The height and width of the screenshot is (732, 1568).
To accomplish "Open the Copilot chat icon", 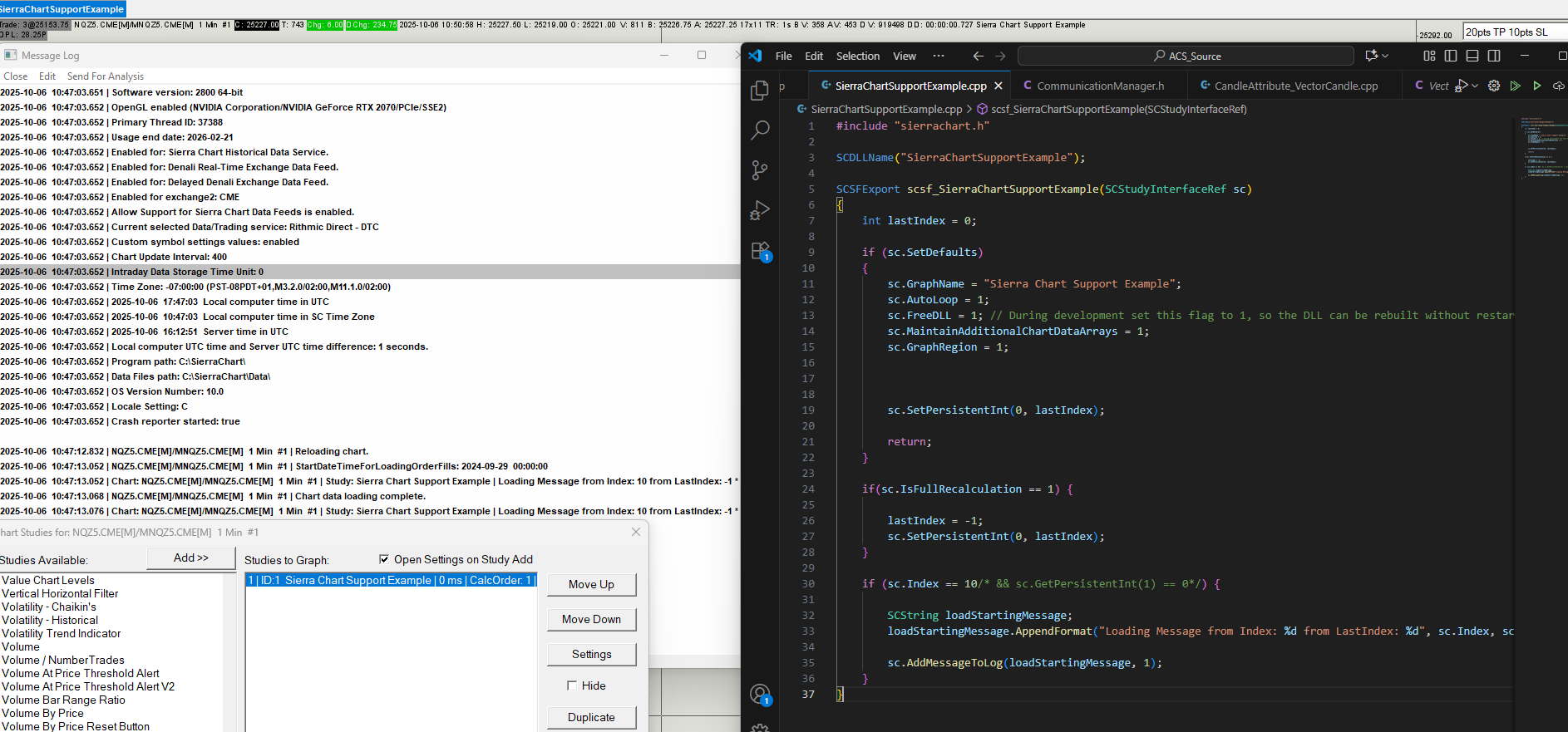I will (x=1371, y=56).
